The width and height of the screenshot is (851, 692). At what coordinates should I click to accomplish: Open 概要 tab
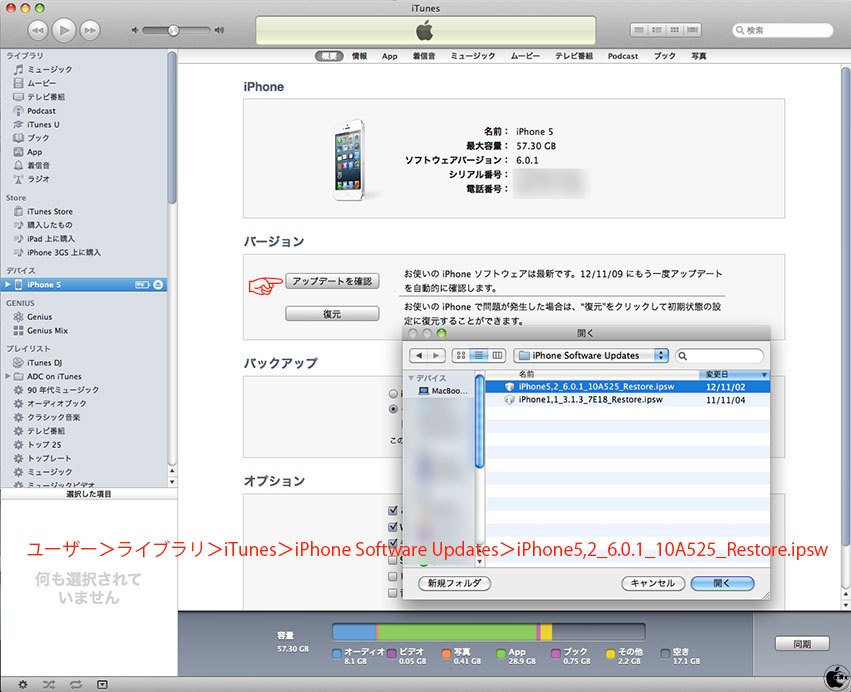click(x=329, y=56)
